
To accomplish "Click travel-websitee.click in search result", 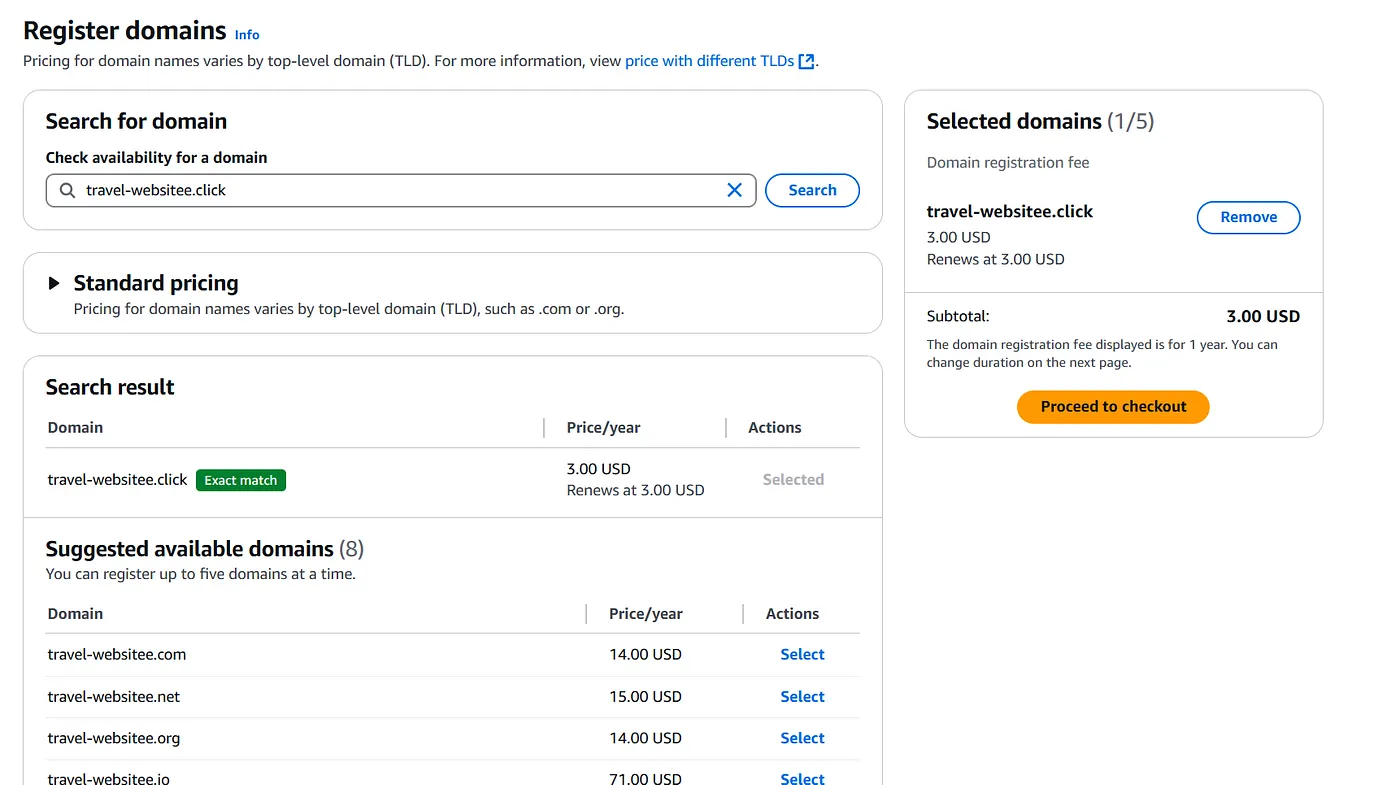I will (117, 480).
